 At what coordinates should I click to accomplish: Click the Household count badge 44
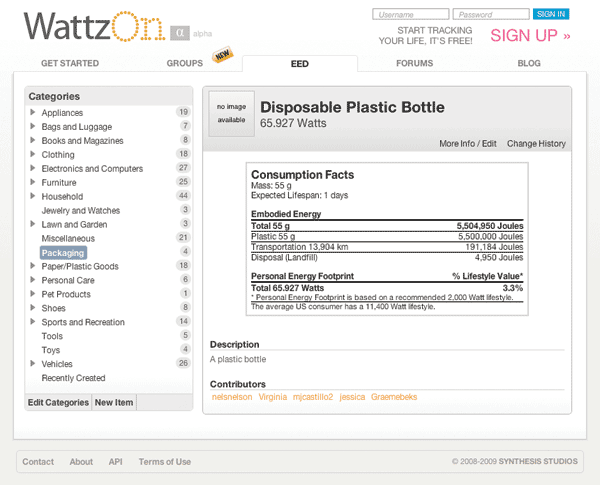click(x=183, y=196)
